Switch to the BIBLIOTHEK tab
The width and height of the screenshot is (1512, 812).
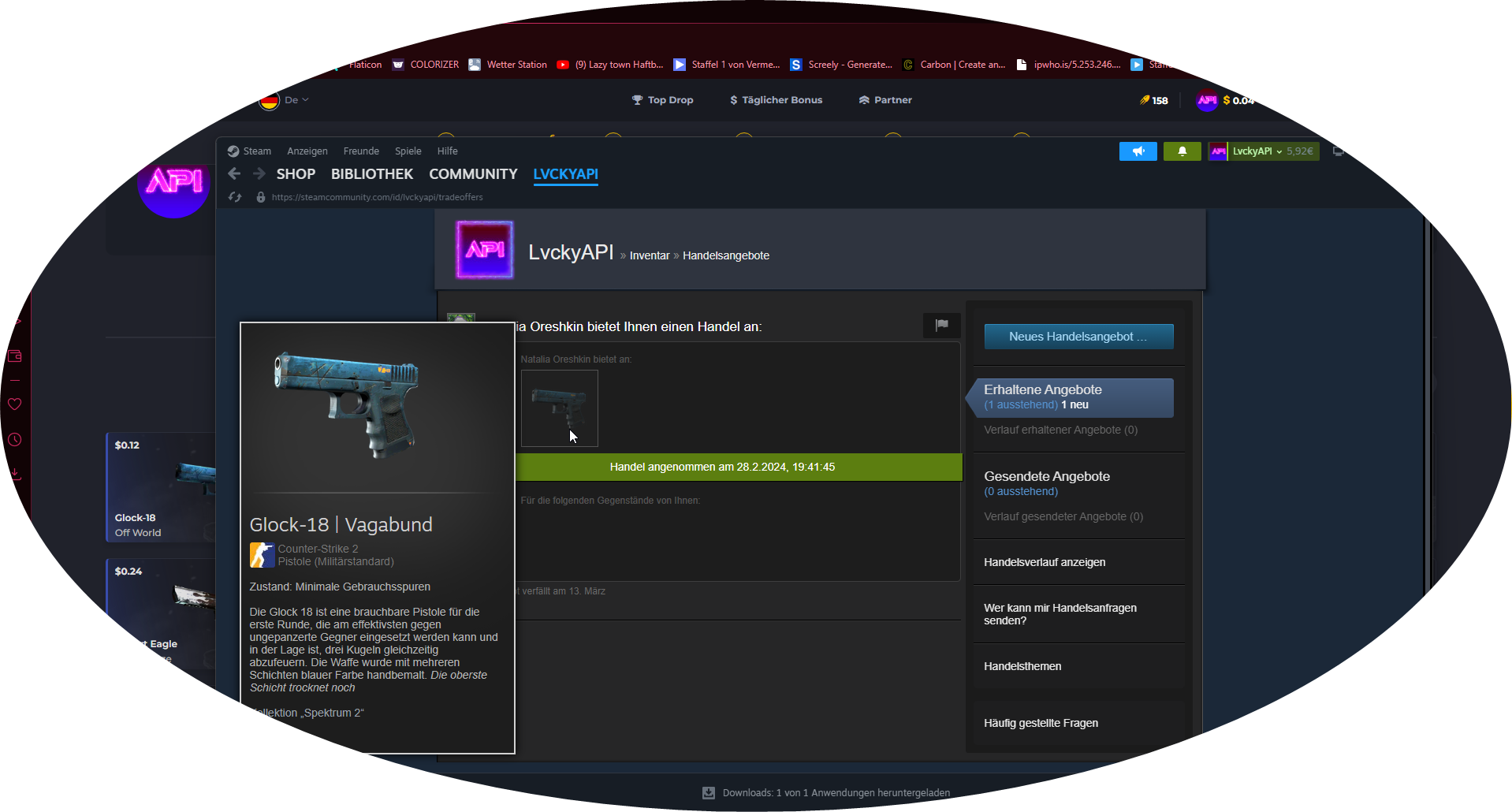pyautogui.click(x=371, y=174)
